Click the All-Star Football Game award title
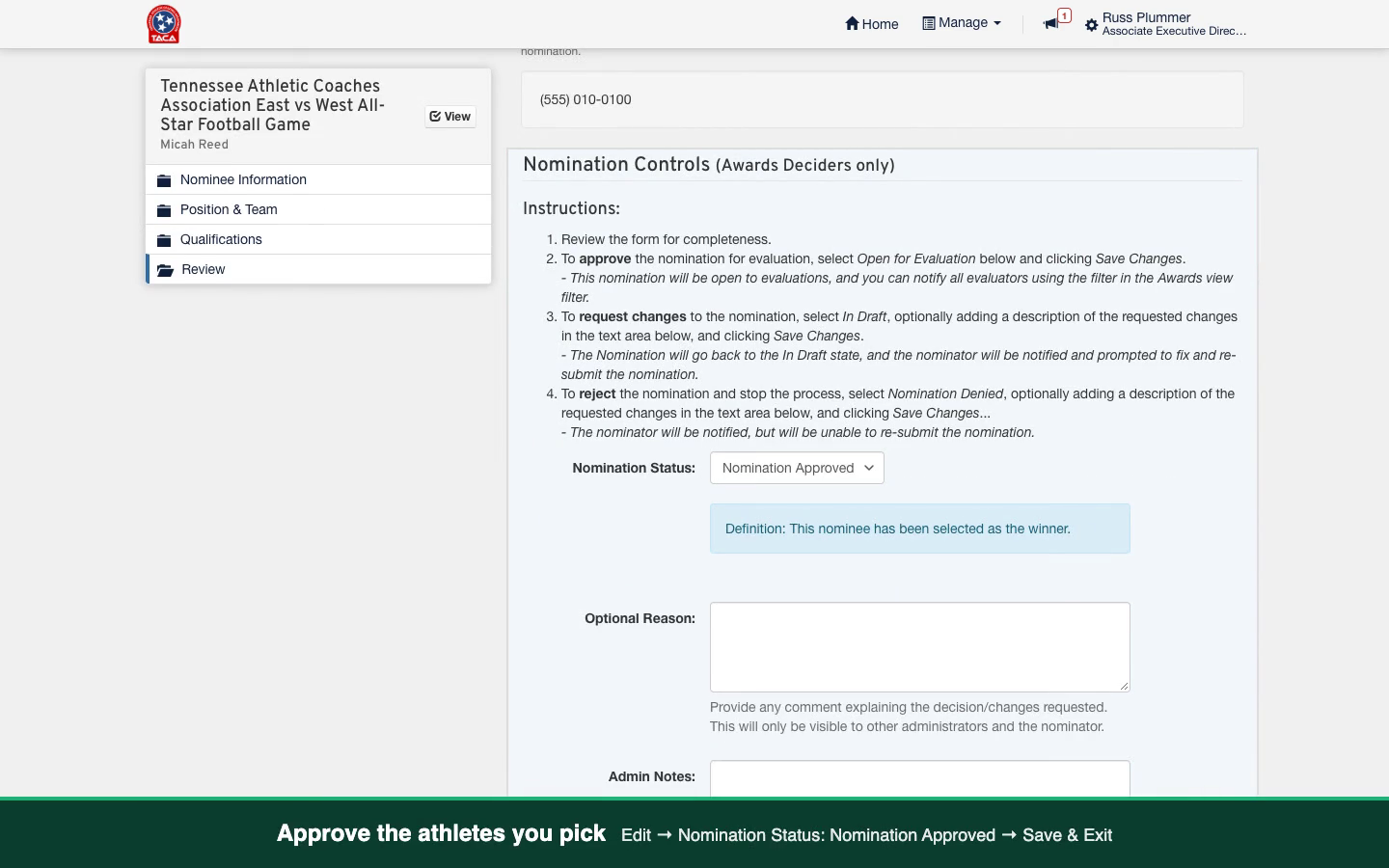Viewport: 1389px width, 868px height. (273, 105)
